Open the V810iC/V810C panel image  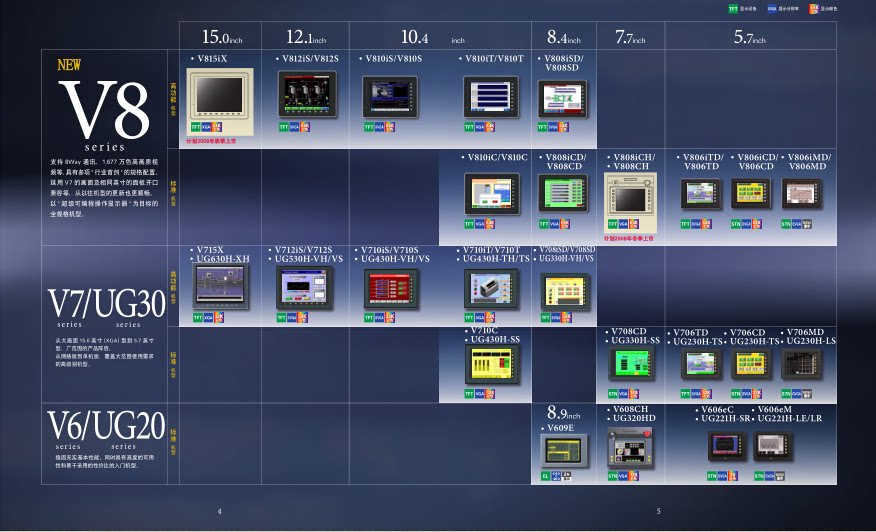[492, 194]
